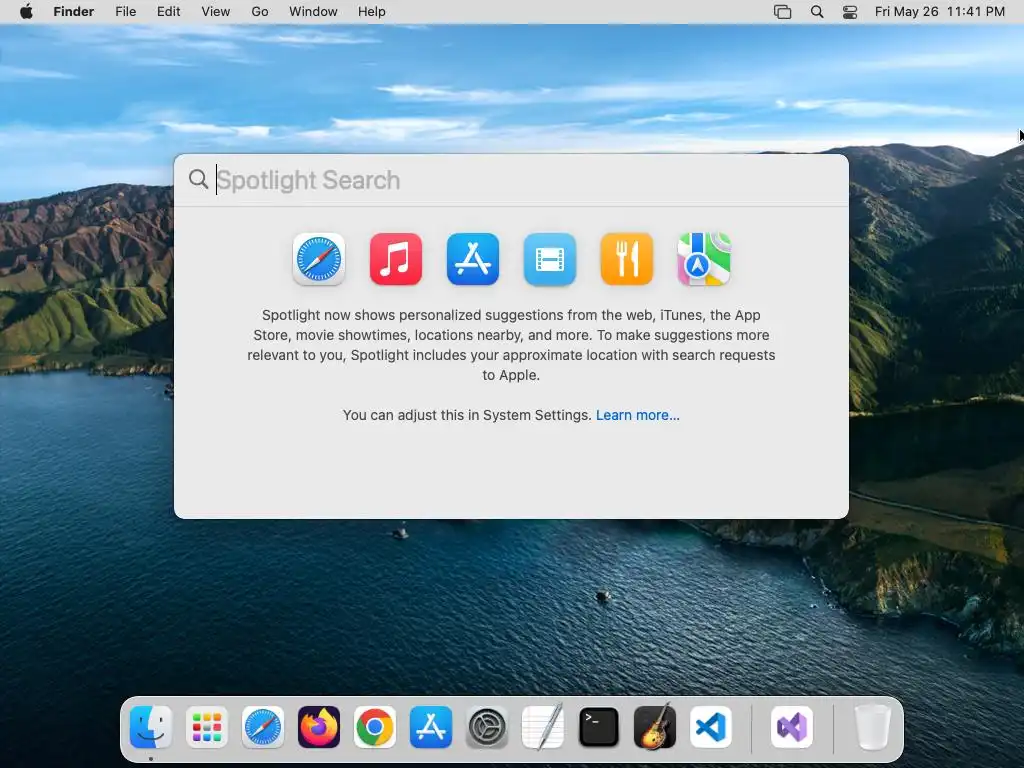Open the Learn more… link
Viewport: 1024px width, 768px height.
tap(637, 415)
